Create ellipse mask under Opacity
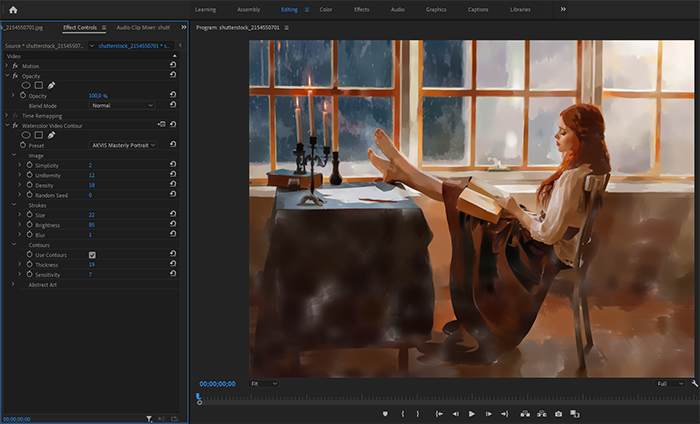 click(26, 85)
